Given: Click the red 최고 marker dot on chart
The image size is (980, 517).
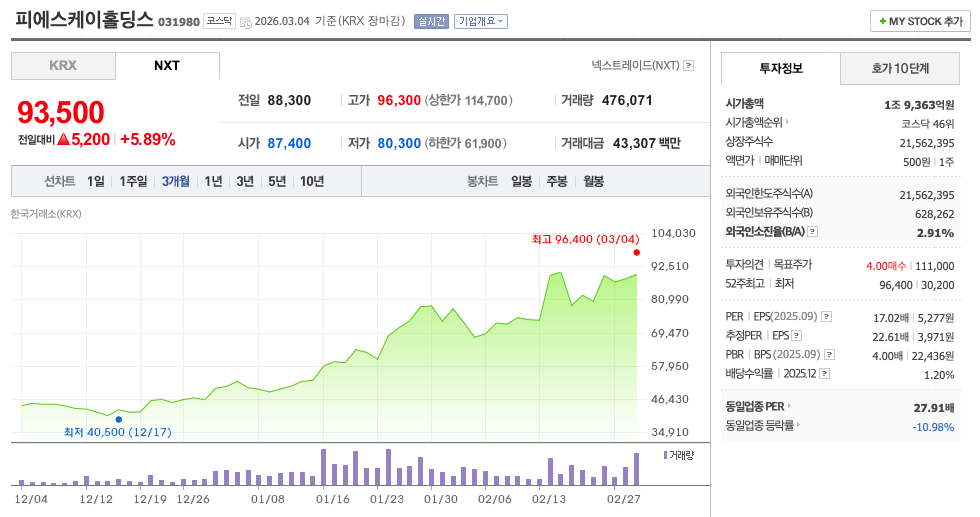Looking at the screenshot, I should [x=636, y=253].
